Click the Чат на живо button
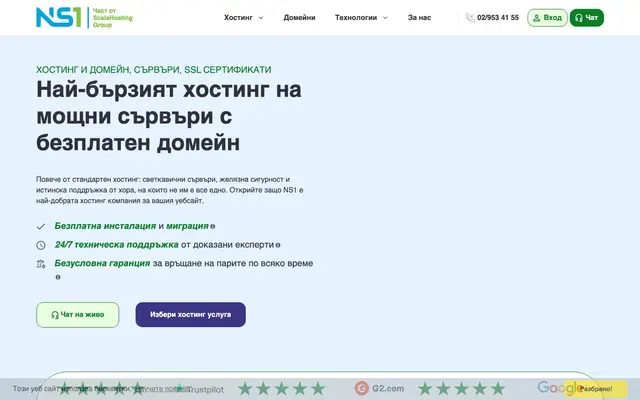Screen dimensions: 640x400 pos(78,315)
